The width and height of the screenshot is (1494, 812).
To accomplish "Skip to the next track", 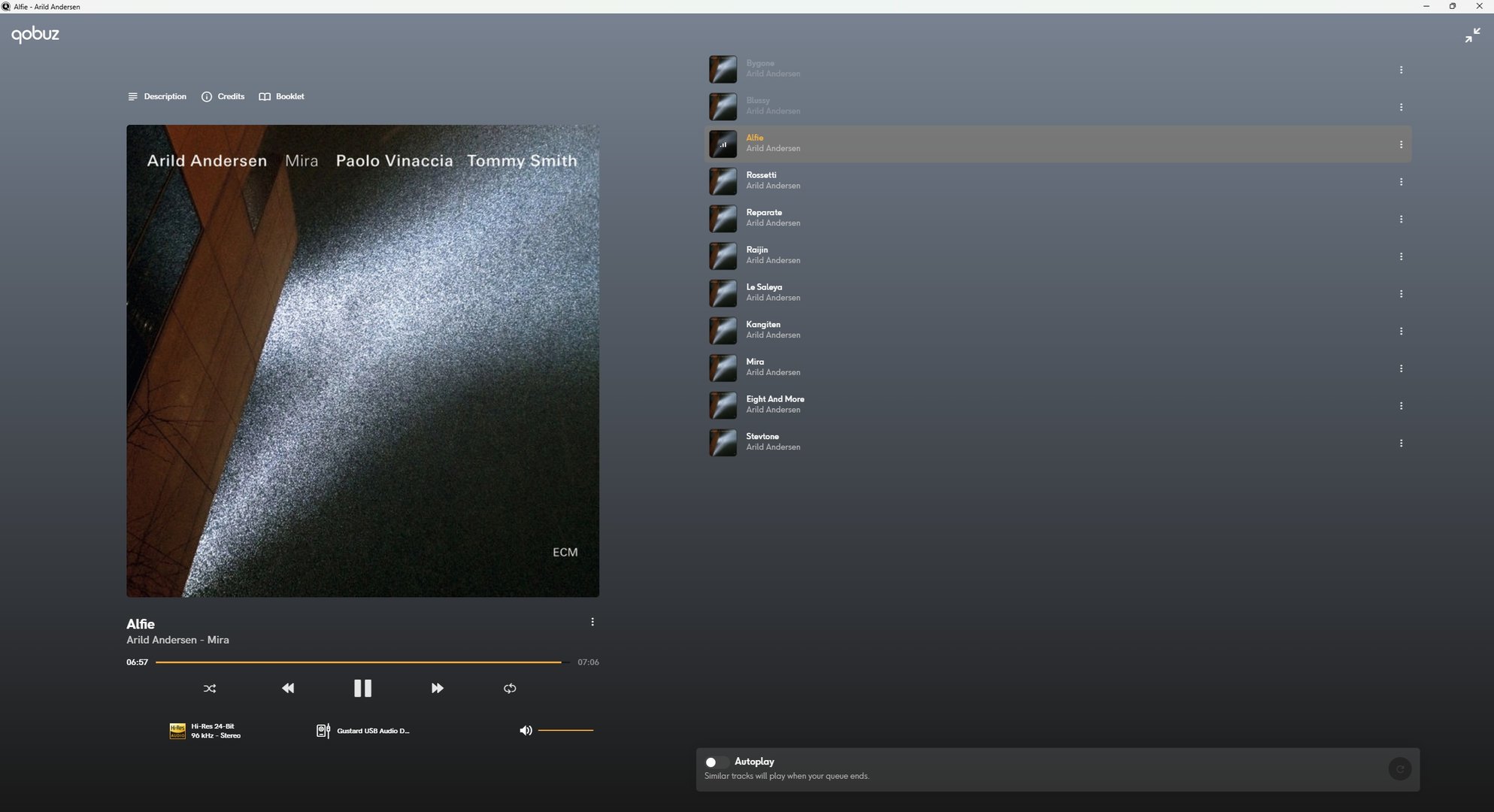I will (x=437, y=688).
